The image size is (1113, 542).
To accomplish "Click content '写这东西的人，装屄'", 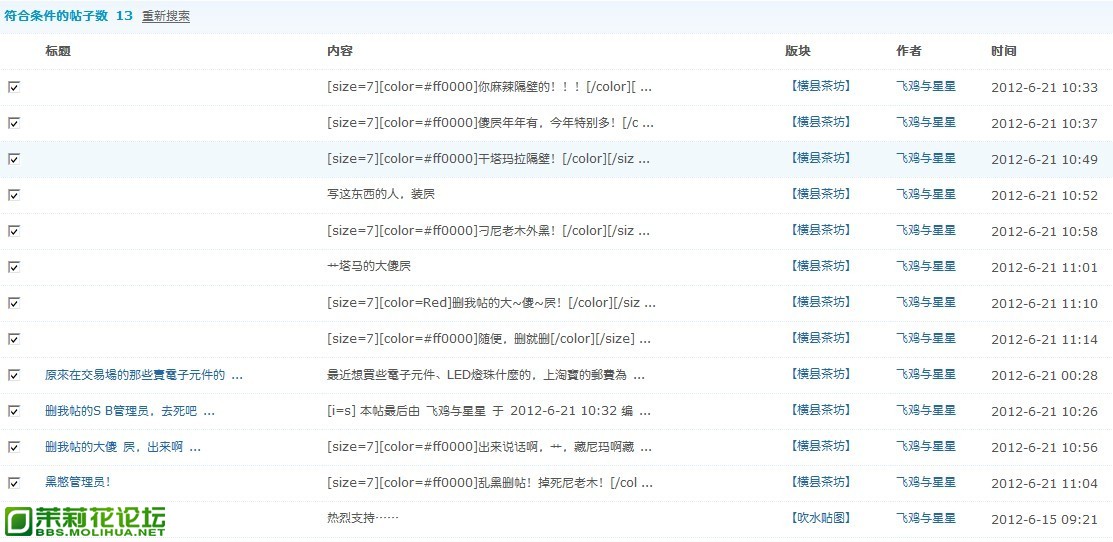I will click(380, 194).
